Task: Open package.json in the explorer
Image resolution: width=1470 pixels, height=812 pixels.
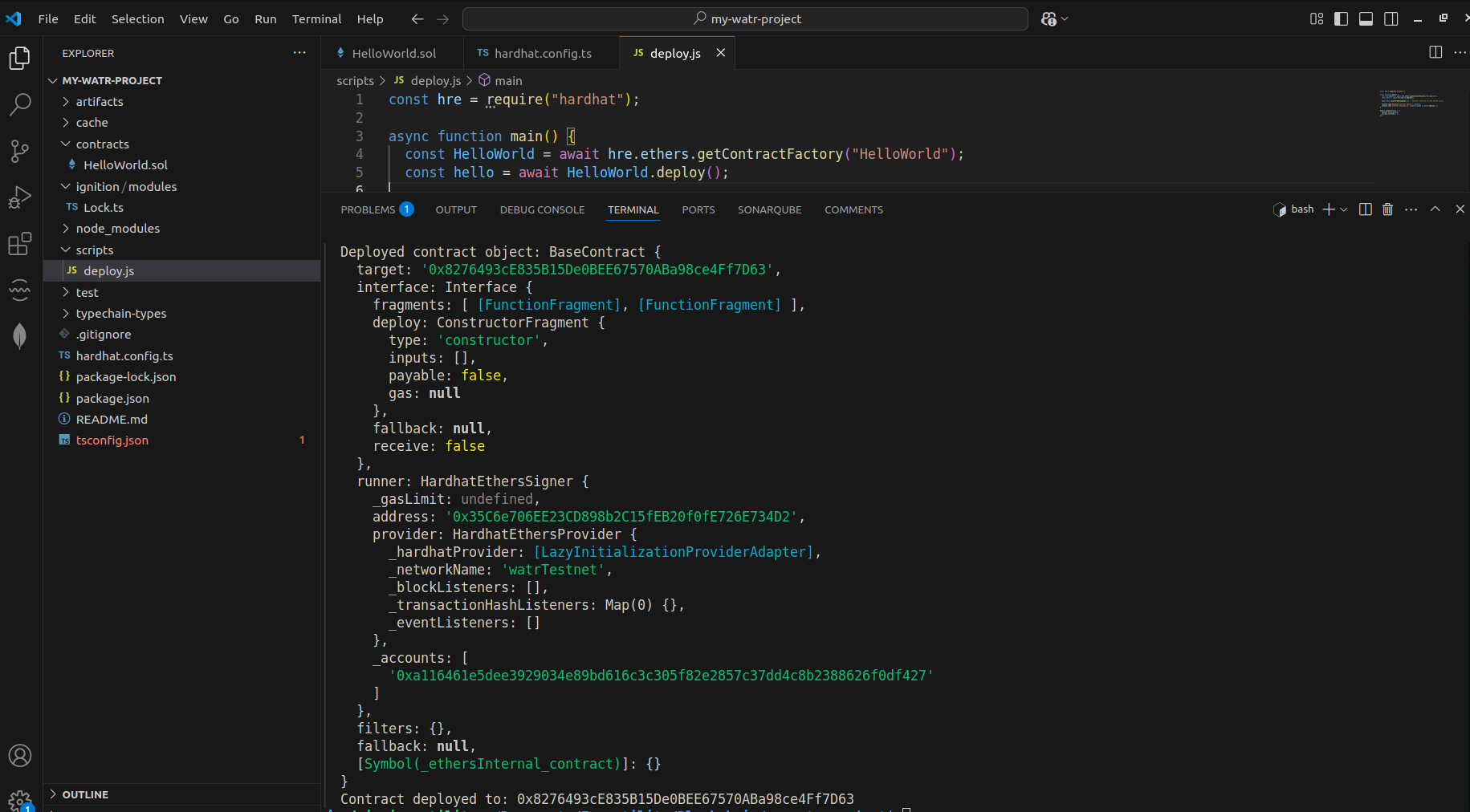Action: pos(112,399)
